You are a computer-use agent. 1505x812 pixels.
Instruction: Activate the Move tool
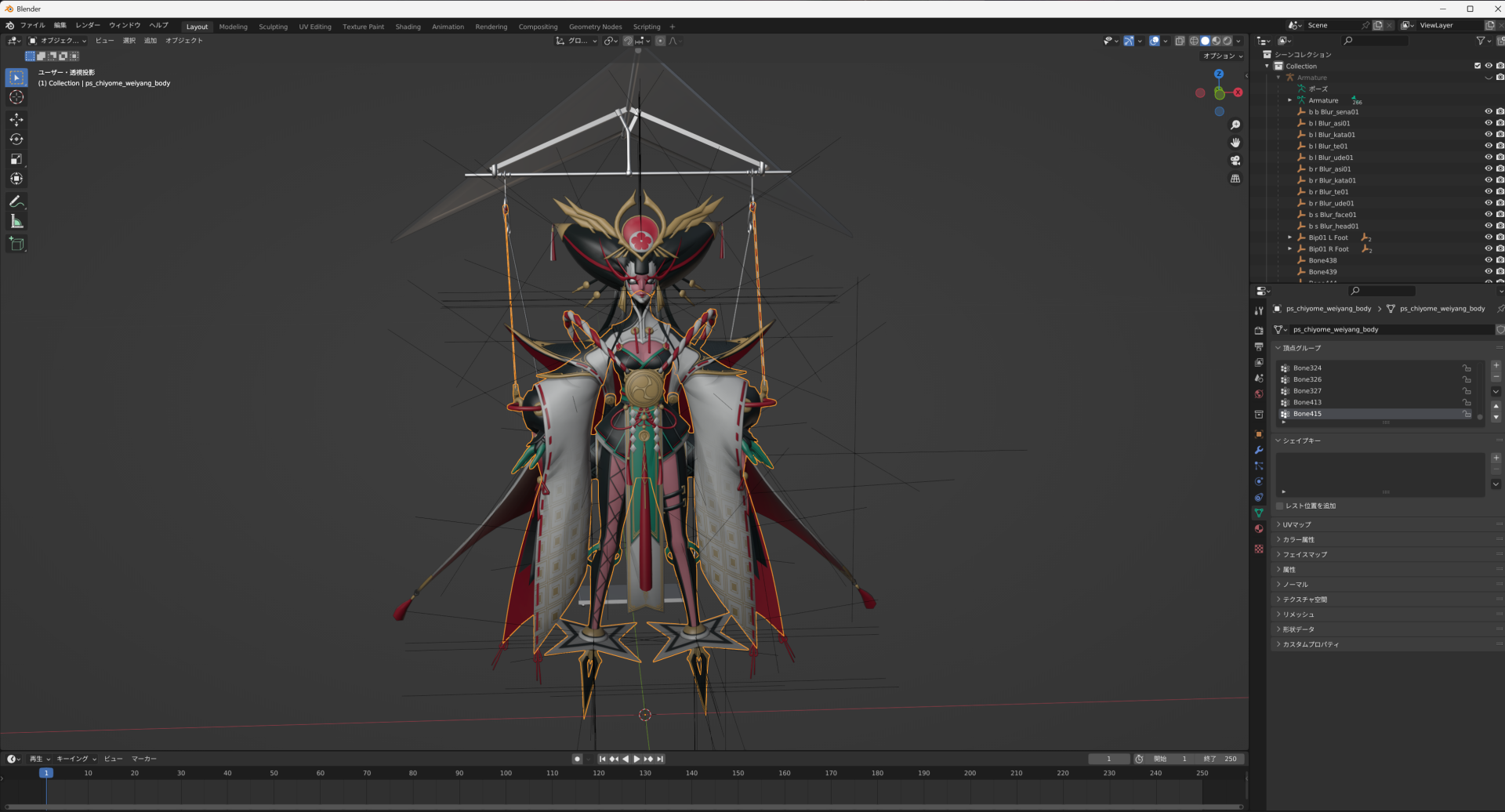click(16, 119)
